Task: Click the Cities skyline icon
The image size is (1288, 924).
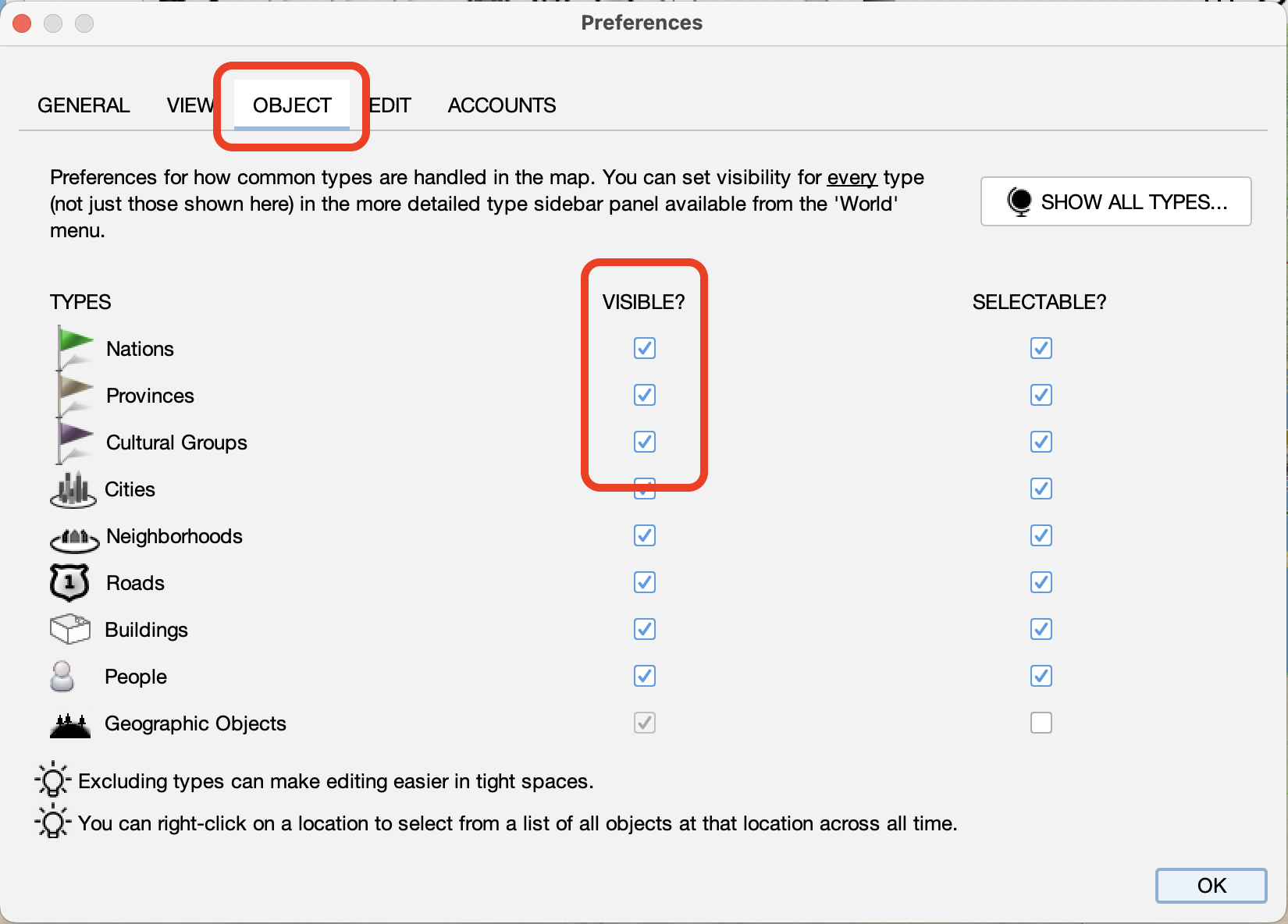Action: click(72, 489)
